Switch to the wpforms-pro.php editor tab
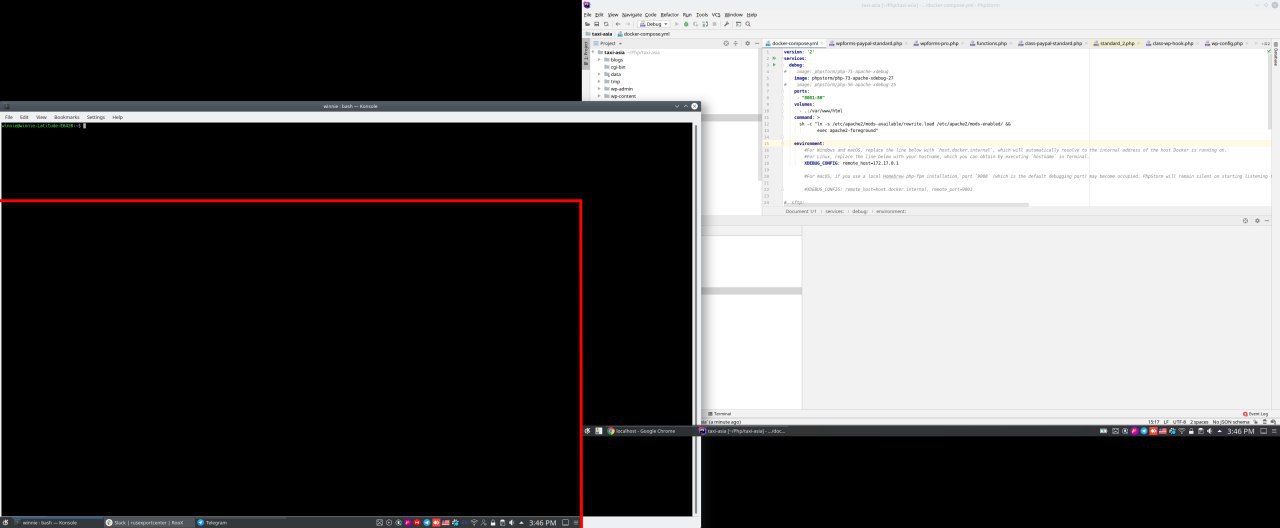The height and width of the screenshot is (528, 1280). 938,44
